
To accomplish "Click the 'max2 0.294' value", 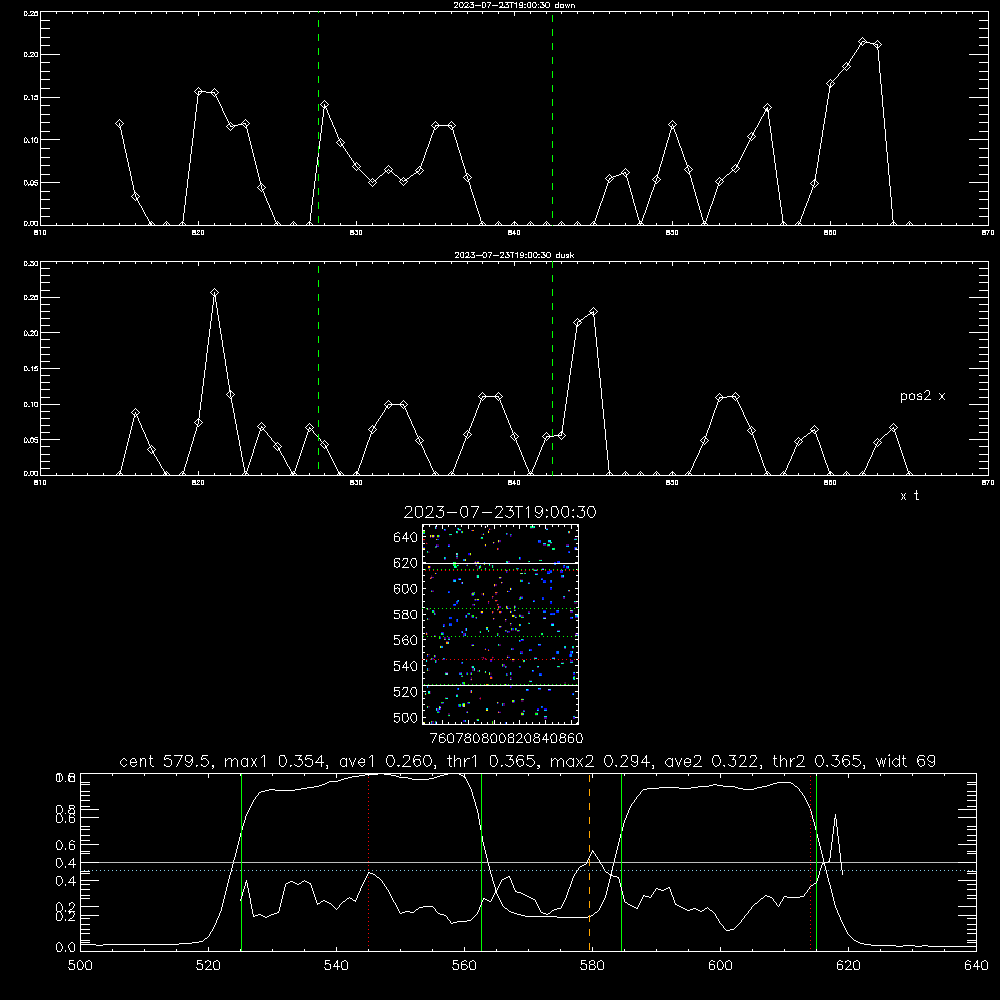I will pyautogui.click(x=600, y=761).
